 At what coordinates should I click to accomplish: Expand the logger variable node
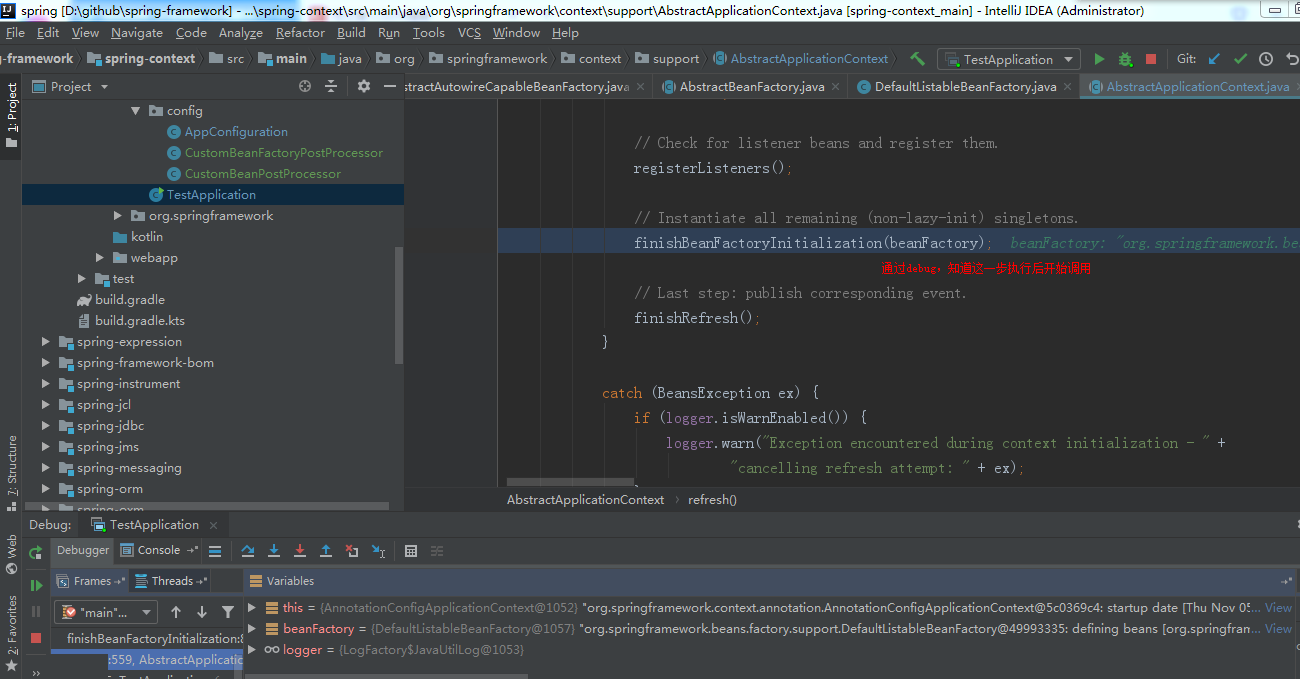(x=252, y=649)
